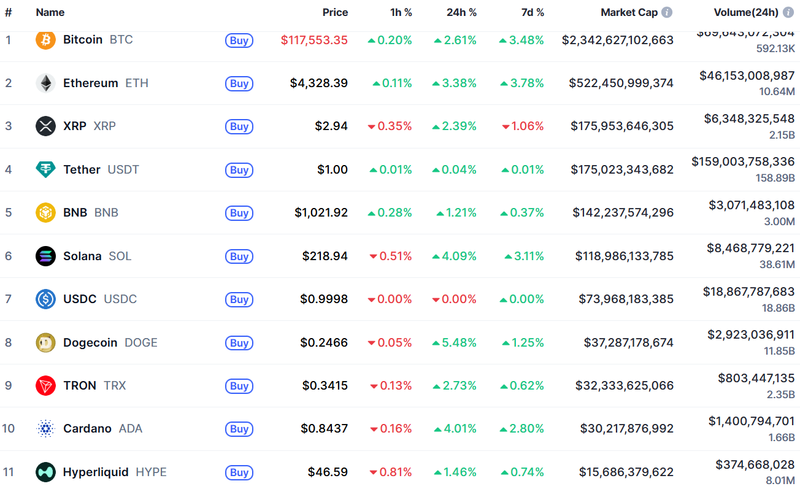Sort table by Price column header
800x489 pixels.
click(x=335, y=13)
